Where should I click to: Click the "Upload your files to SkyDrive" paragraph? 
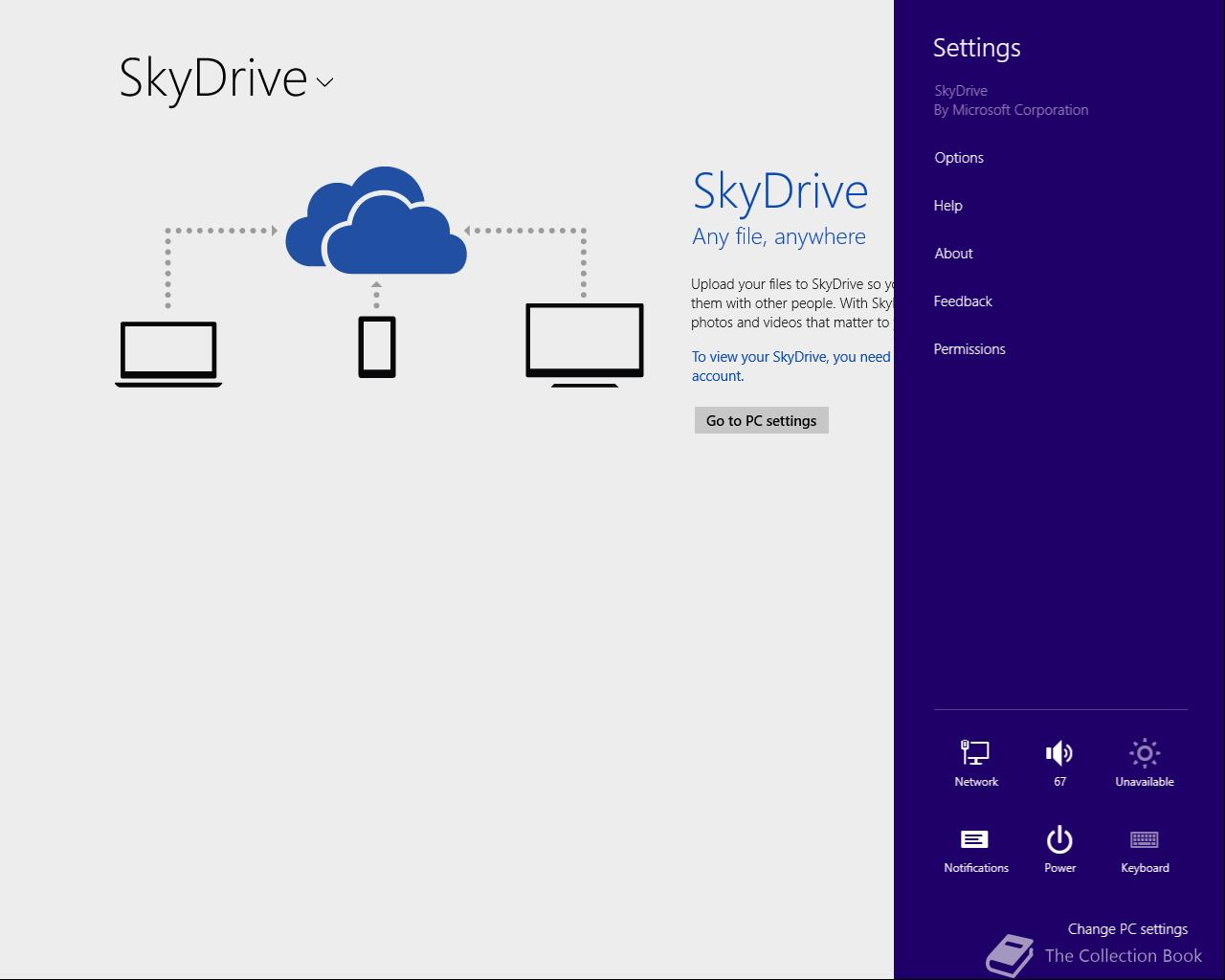click(x=792, y=302)
